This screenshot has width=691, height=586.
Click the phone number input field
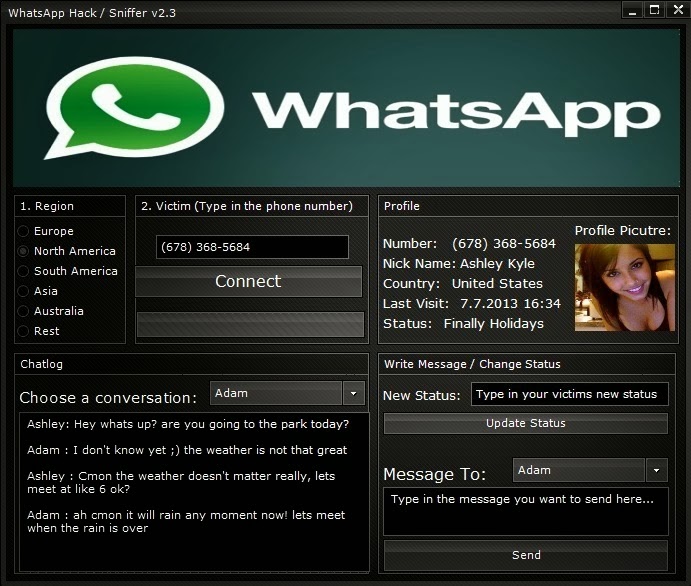coord(252,247)
